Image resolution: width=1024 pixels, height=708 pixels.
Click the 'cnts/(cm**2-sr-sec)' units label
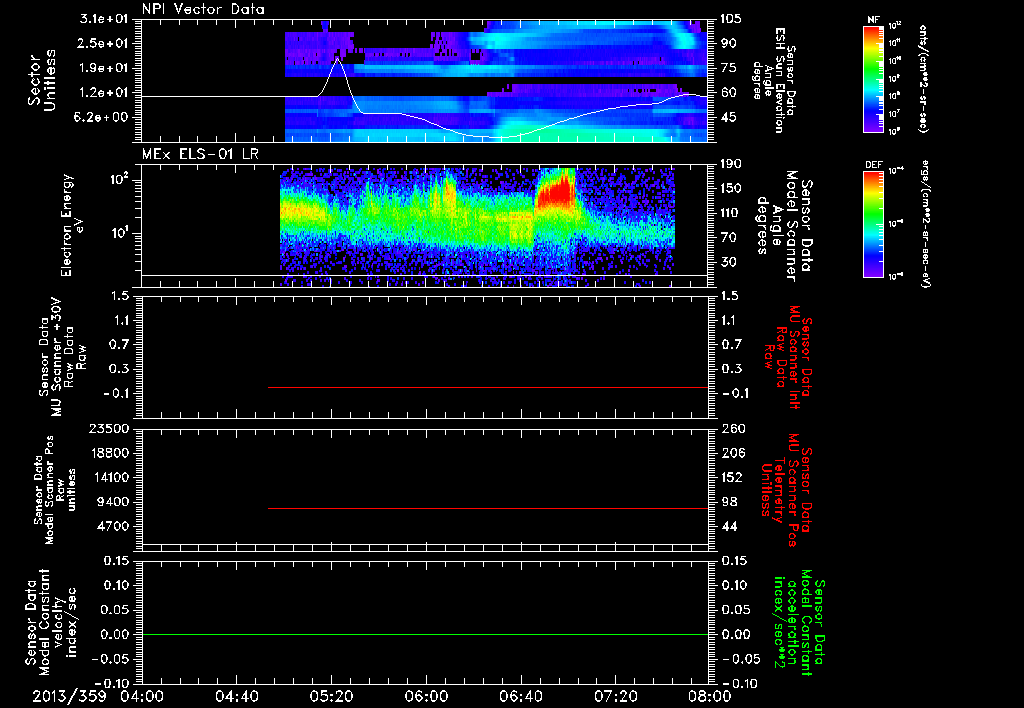pos(923,78)
